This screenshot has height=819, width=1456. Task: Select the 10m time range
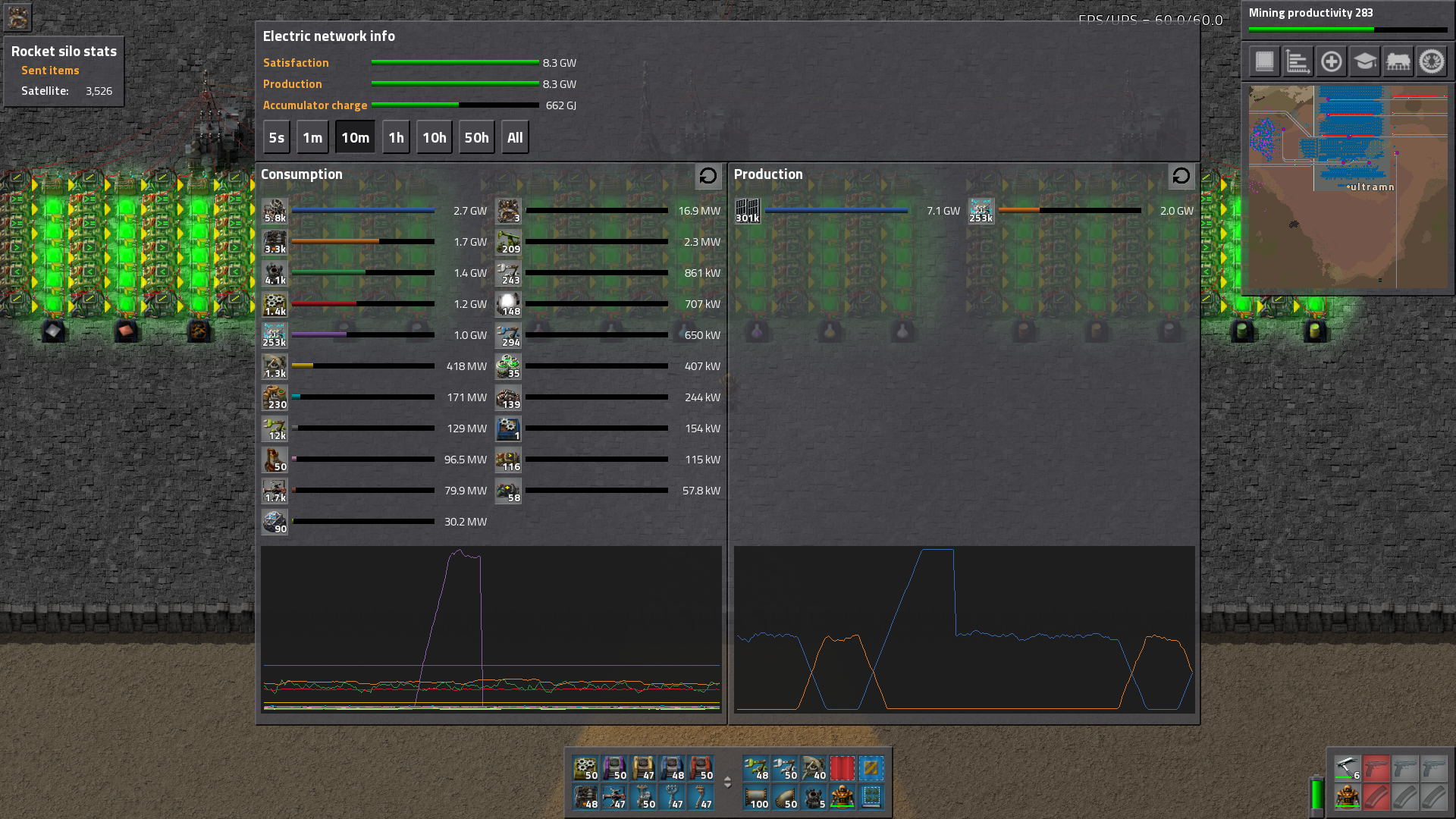[x=355, y=137]
